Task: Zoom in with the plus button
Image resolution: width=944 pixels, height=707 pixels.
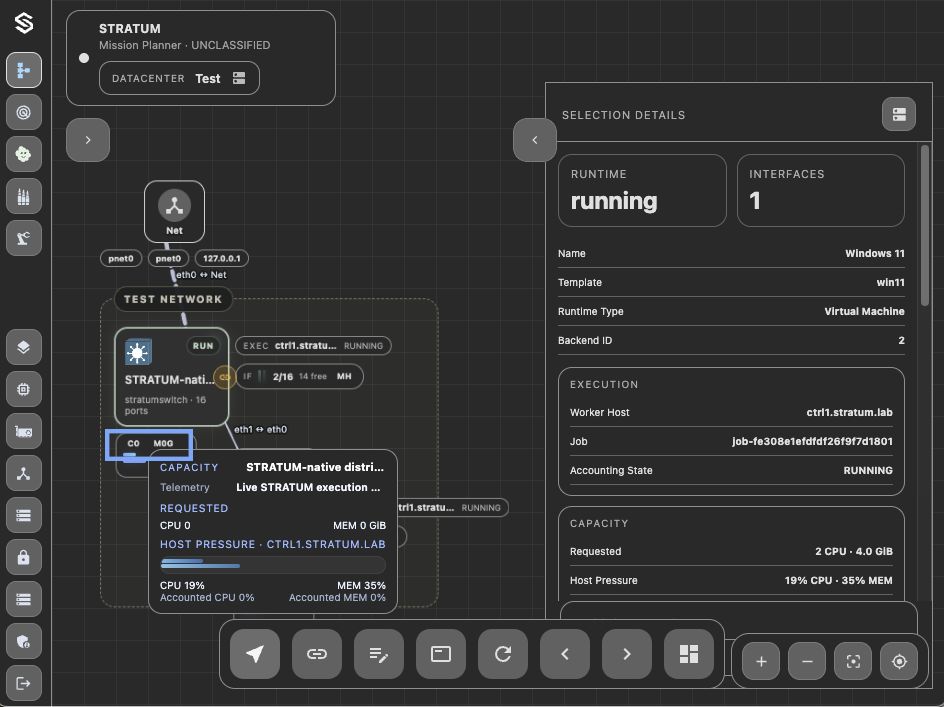Action: point(761,661)
